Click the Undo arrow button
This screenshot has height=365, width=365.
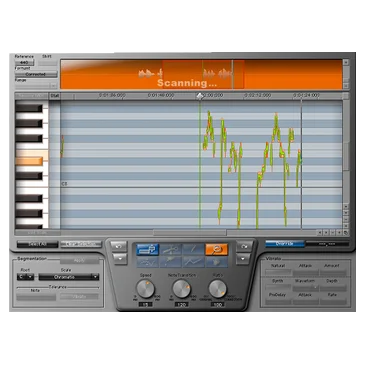click(119, 246)
